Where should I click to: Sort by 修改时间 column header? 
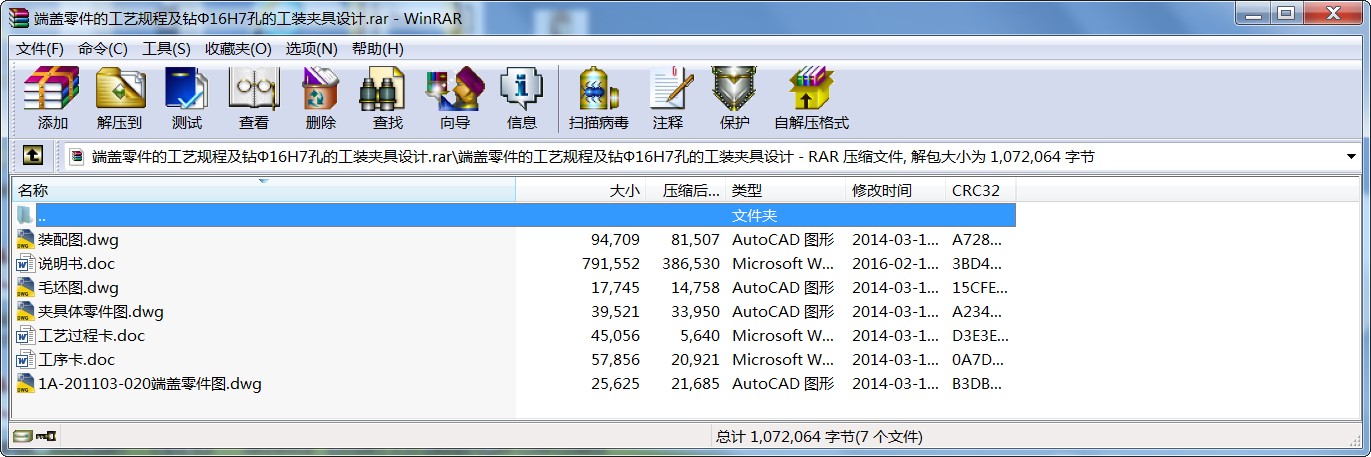tap(896, 190)
